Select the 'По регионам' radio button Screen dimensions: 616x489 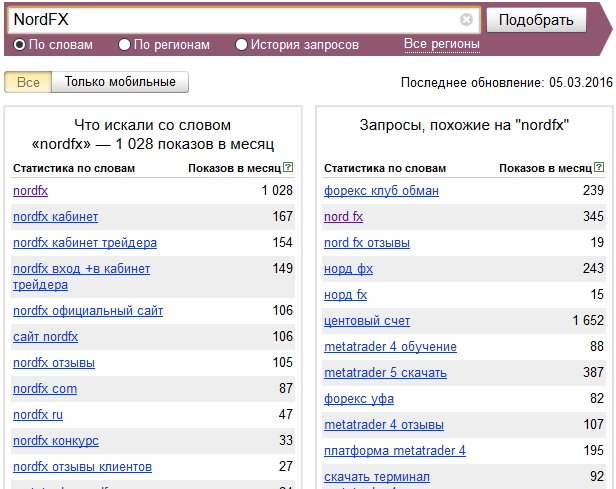pos(124,45)
